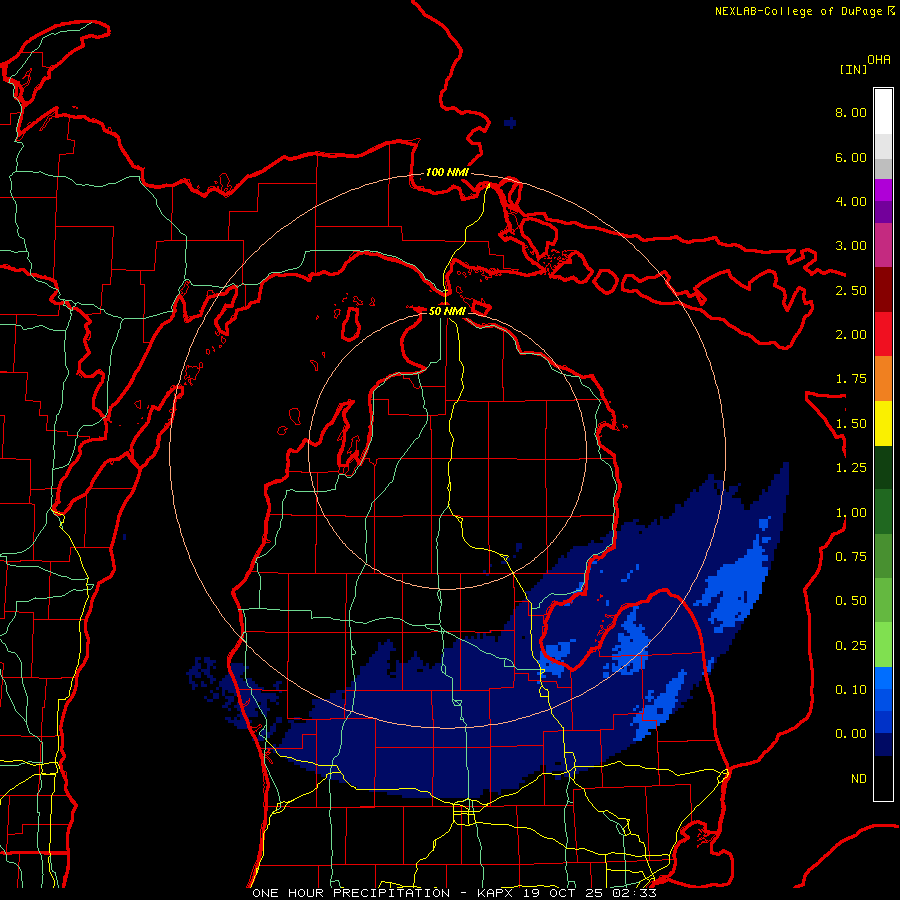
Task: Click the OHA product code label
Action: click(x=878, y=60)
